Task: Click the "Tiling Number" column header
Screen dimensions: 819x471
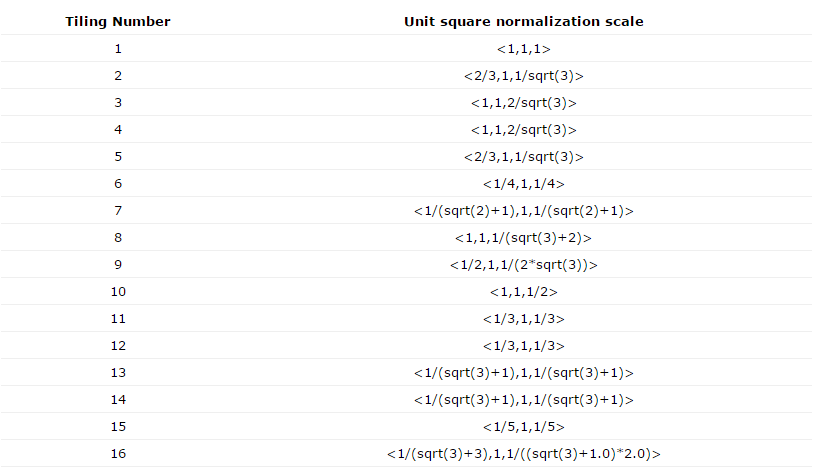Action: click(118, 20)
